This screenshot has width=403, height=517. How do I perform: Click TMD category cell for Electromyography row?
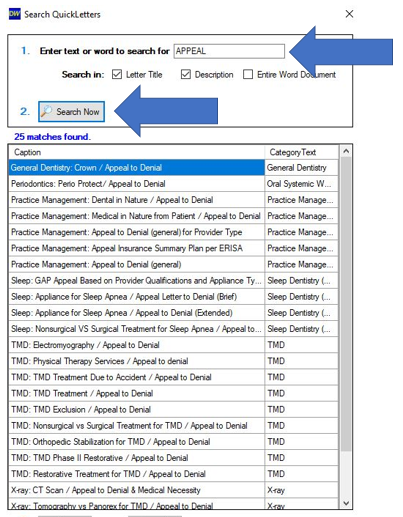tap(301, 345)
